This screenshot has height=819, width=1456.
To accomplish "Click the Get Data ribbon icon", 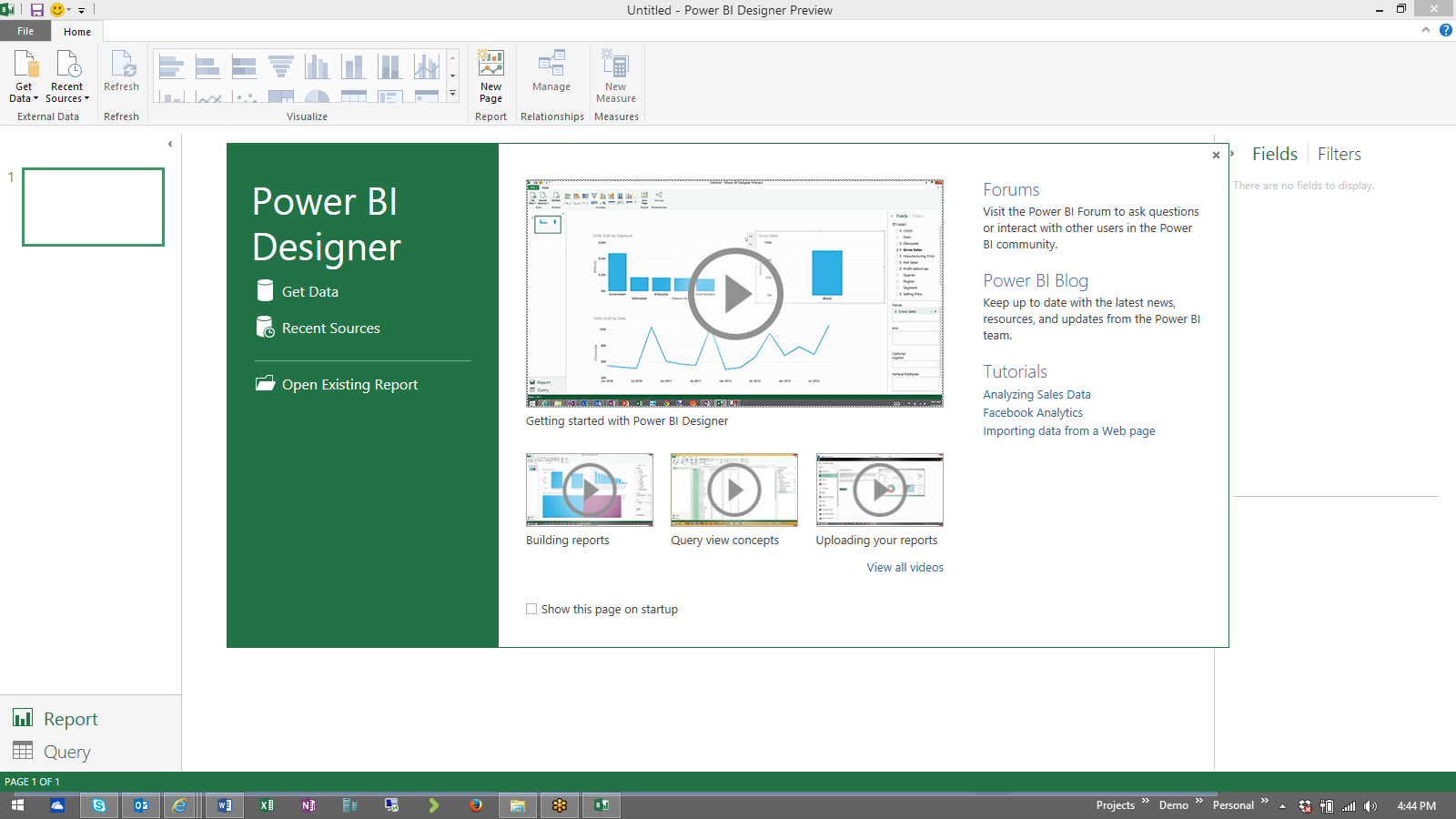I will click(x=25, y=64).
